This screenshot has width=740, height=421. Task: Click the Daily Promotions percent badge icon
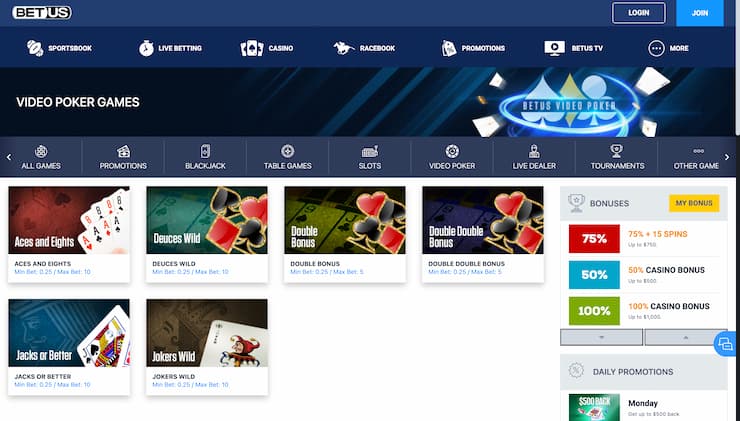[576, 370]
